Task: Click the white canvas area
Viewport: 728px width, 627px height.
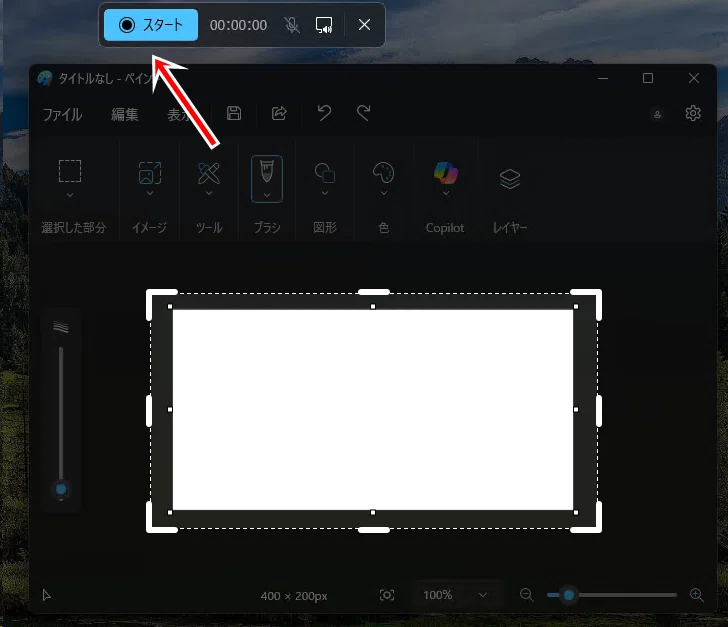Action: [373, 410]
